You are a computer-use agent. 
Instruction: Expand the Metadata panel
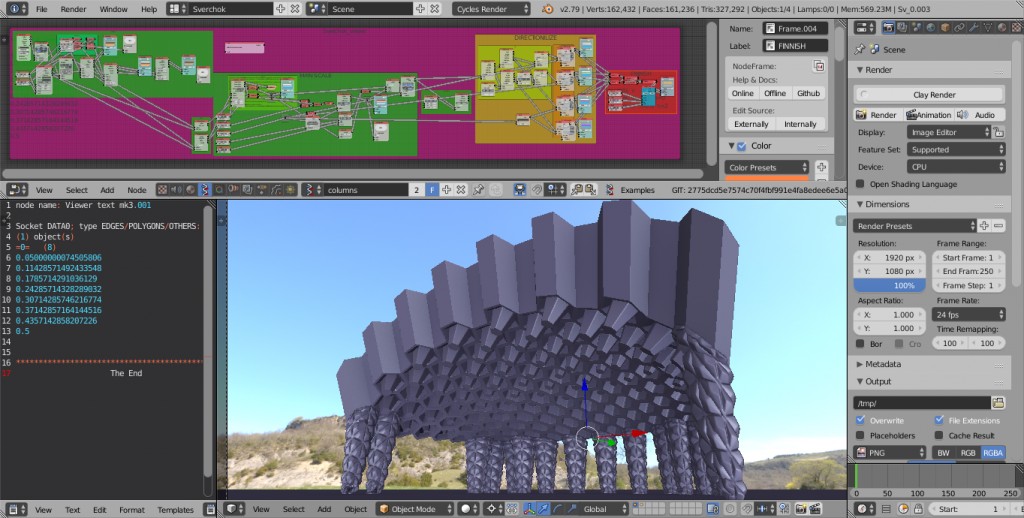pyautogui.click(x=883, y=364)
